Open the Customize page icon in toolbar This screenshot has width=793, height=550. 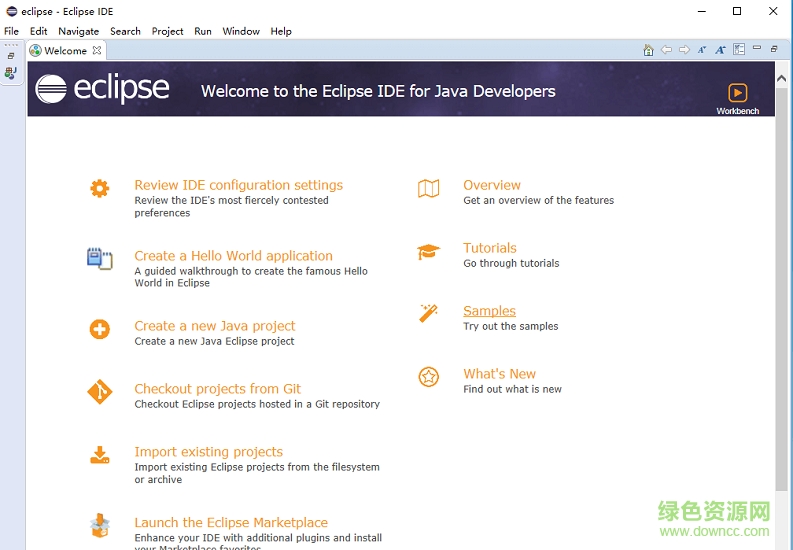click(739, 50)
